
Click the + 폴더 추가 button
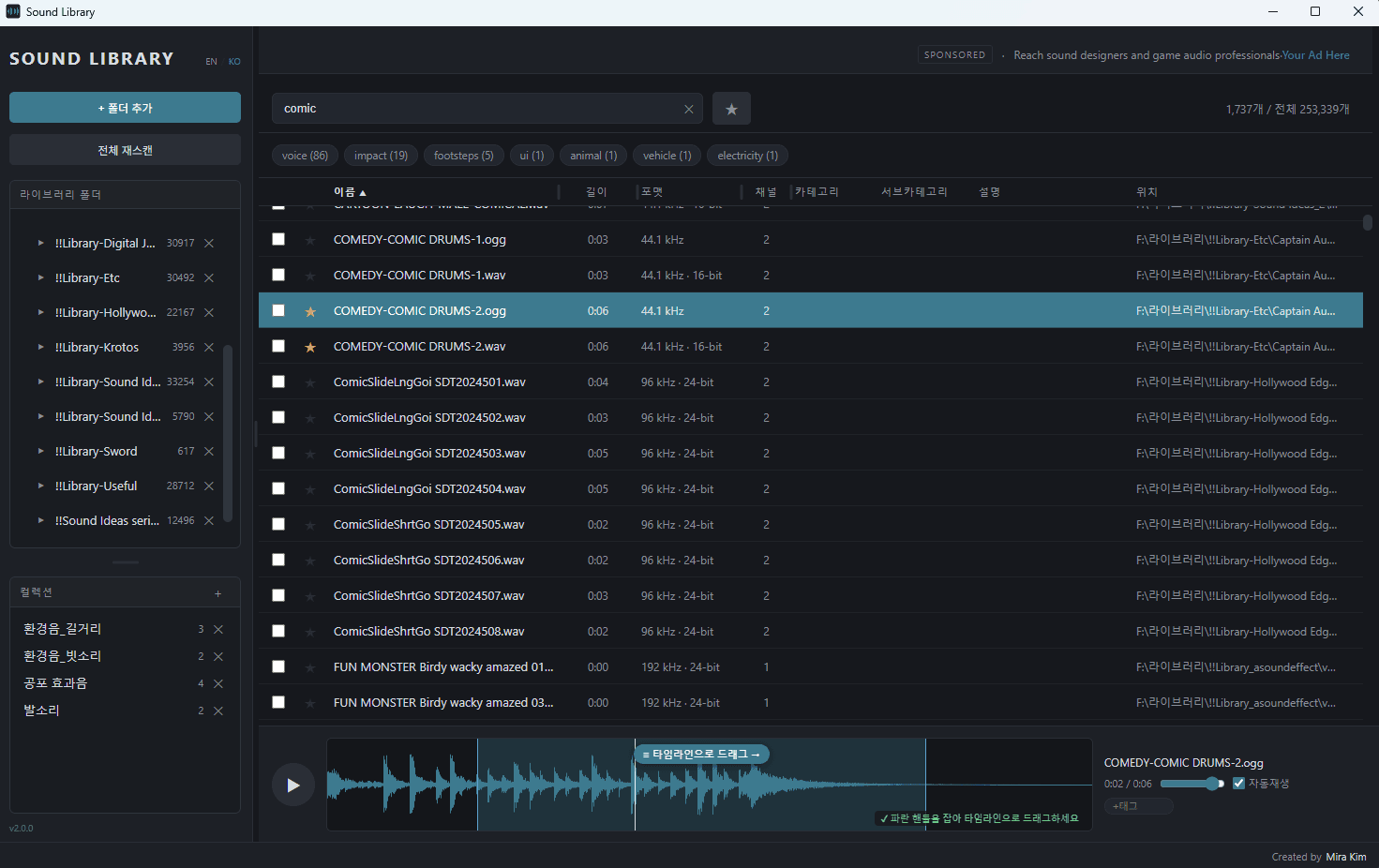(125, 108)
